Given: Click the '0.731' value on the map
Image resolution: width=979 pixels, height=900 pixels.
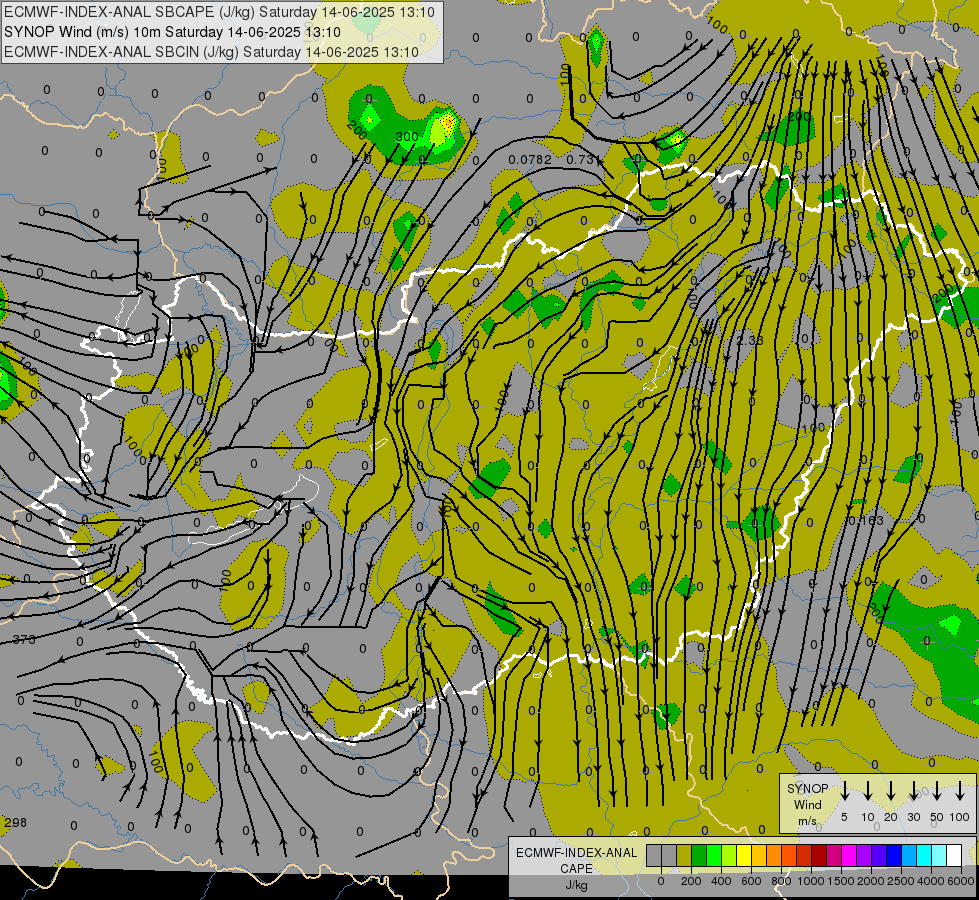Looking at the screenshot, I should pyautogui.click(x=581, y=160).
